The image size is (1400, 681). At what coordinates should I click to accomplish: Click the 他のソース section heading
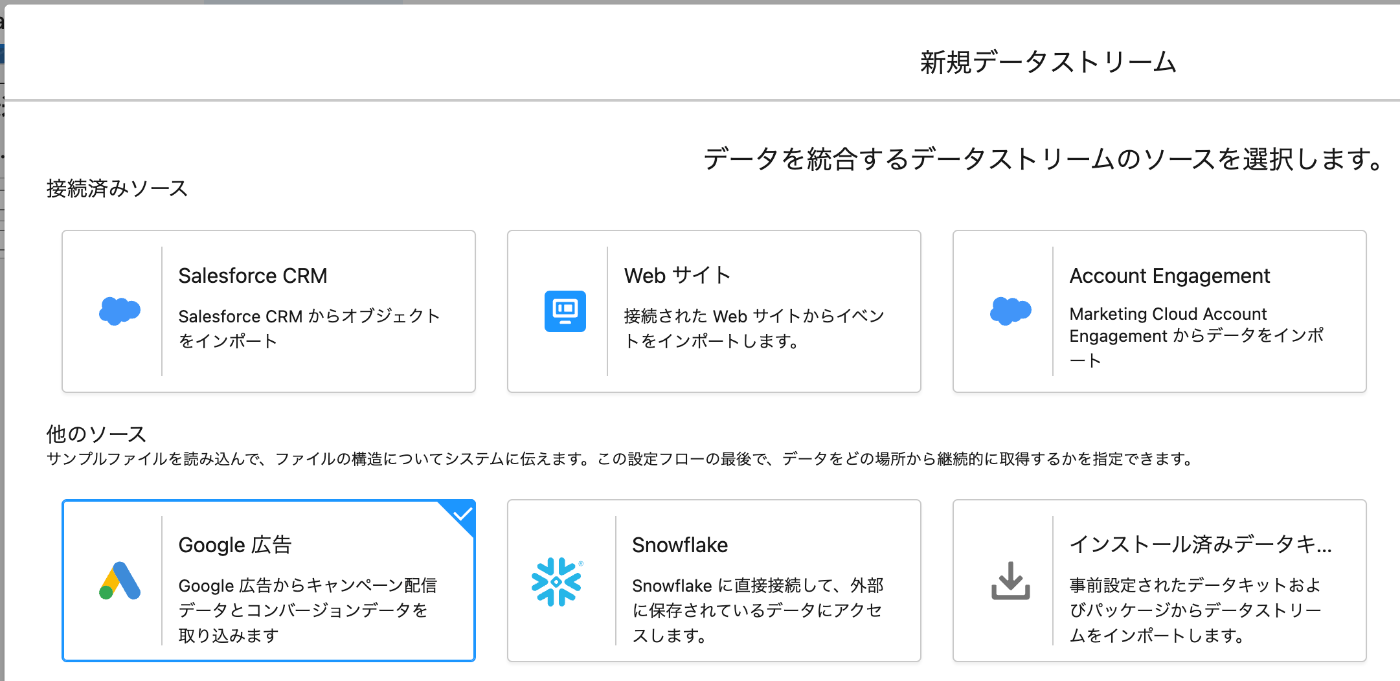(96, 434)
